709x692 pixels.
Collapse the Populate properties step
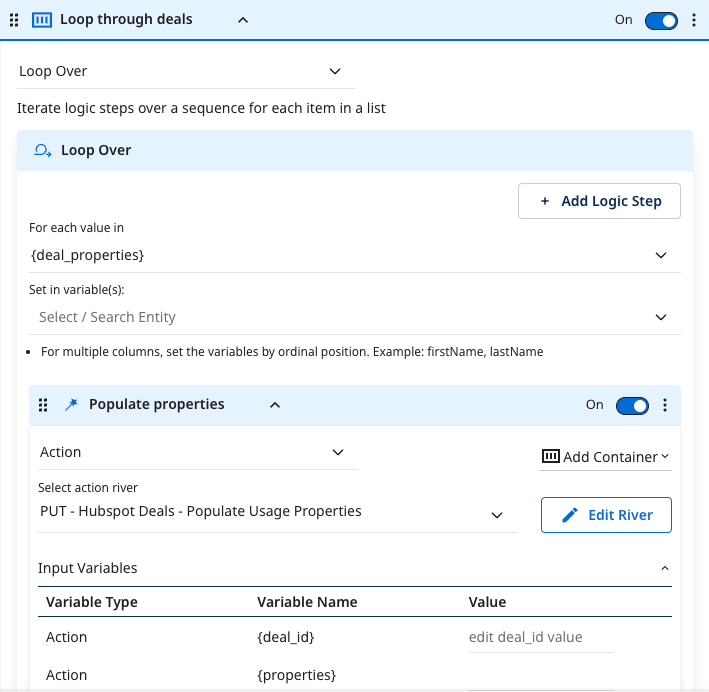coord(275,405)
